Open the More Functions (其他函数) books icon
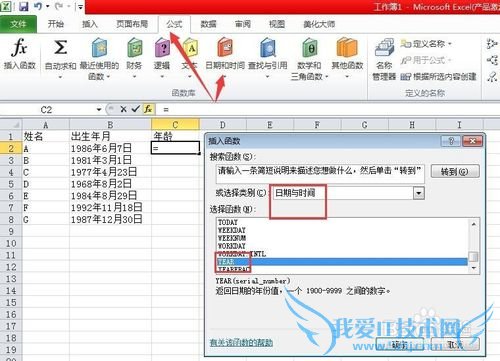 (x=347, y=47)
